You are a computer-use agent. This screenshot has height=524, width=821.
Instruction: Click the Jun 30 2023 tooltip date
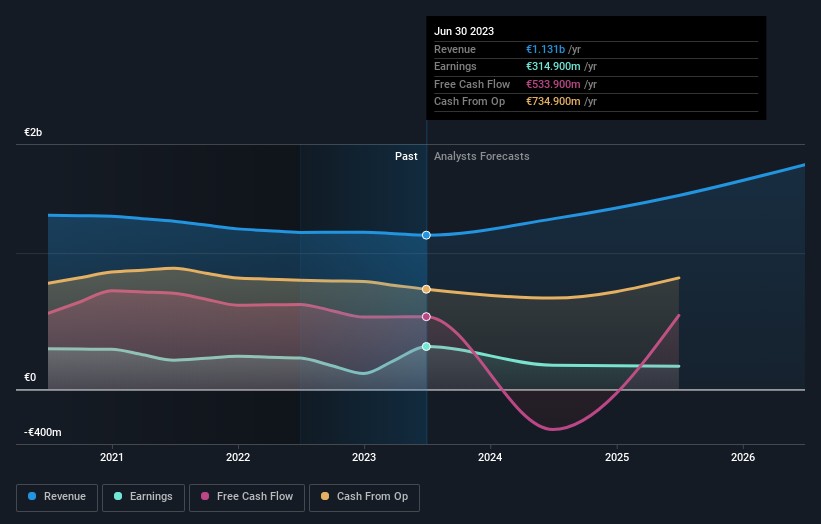(464, 31)
